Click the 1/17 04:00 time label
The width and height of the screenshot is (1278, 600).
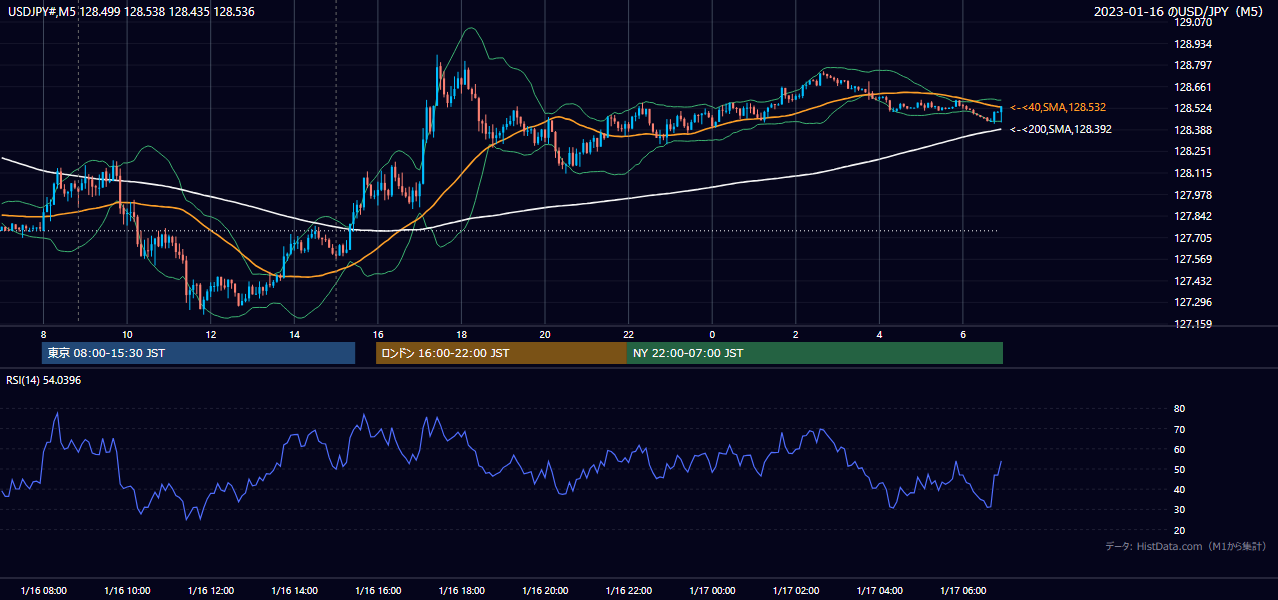pos(879,591)
